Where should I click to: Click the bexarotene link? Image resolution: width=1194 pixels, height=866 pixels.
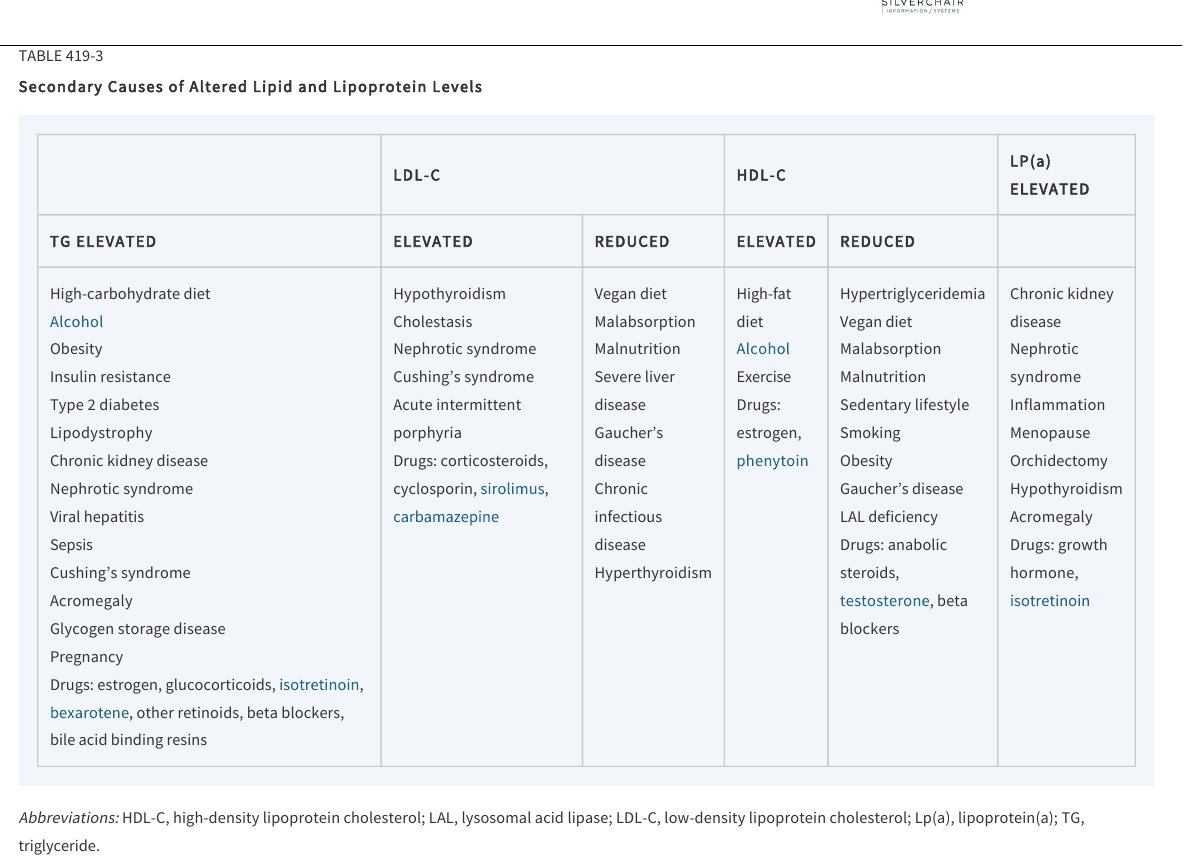(89, 713)
